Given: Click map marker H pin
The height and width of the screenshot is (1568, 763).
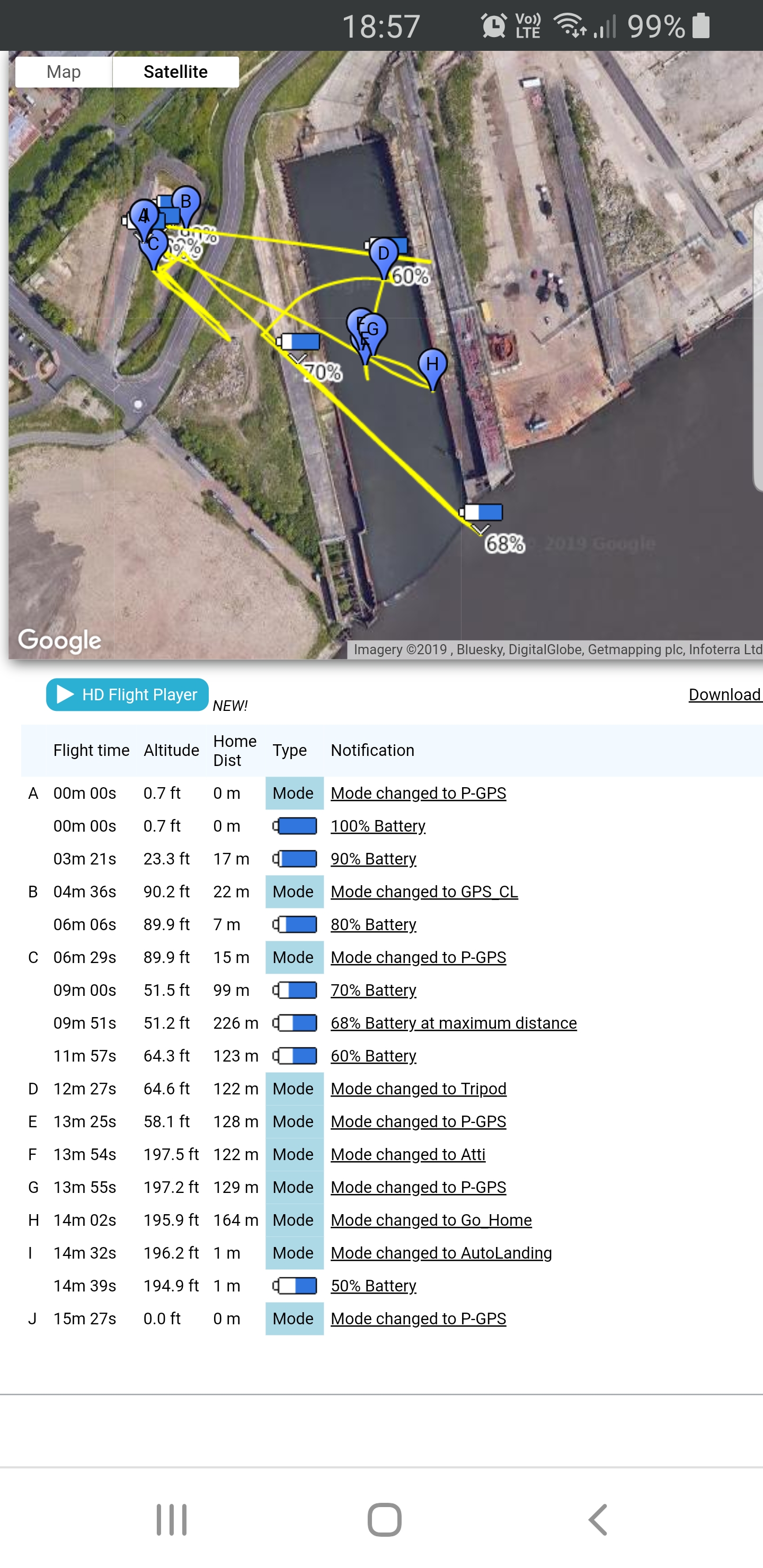Looking at the screenshot, I should tap(432, 365).
